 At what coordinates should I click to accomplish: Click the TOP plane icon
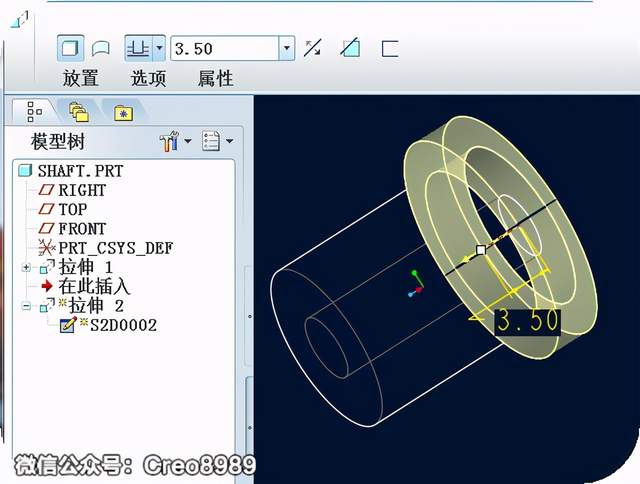click(x=46, y=209)
